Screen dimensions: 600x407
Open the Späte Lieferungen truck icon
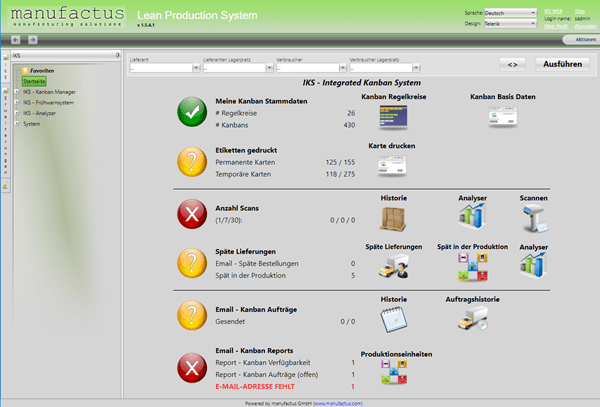coord(393,266)
